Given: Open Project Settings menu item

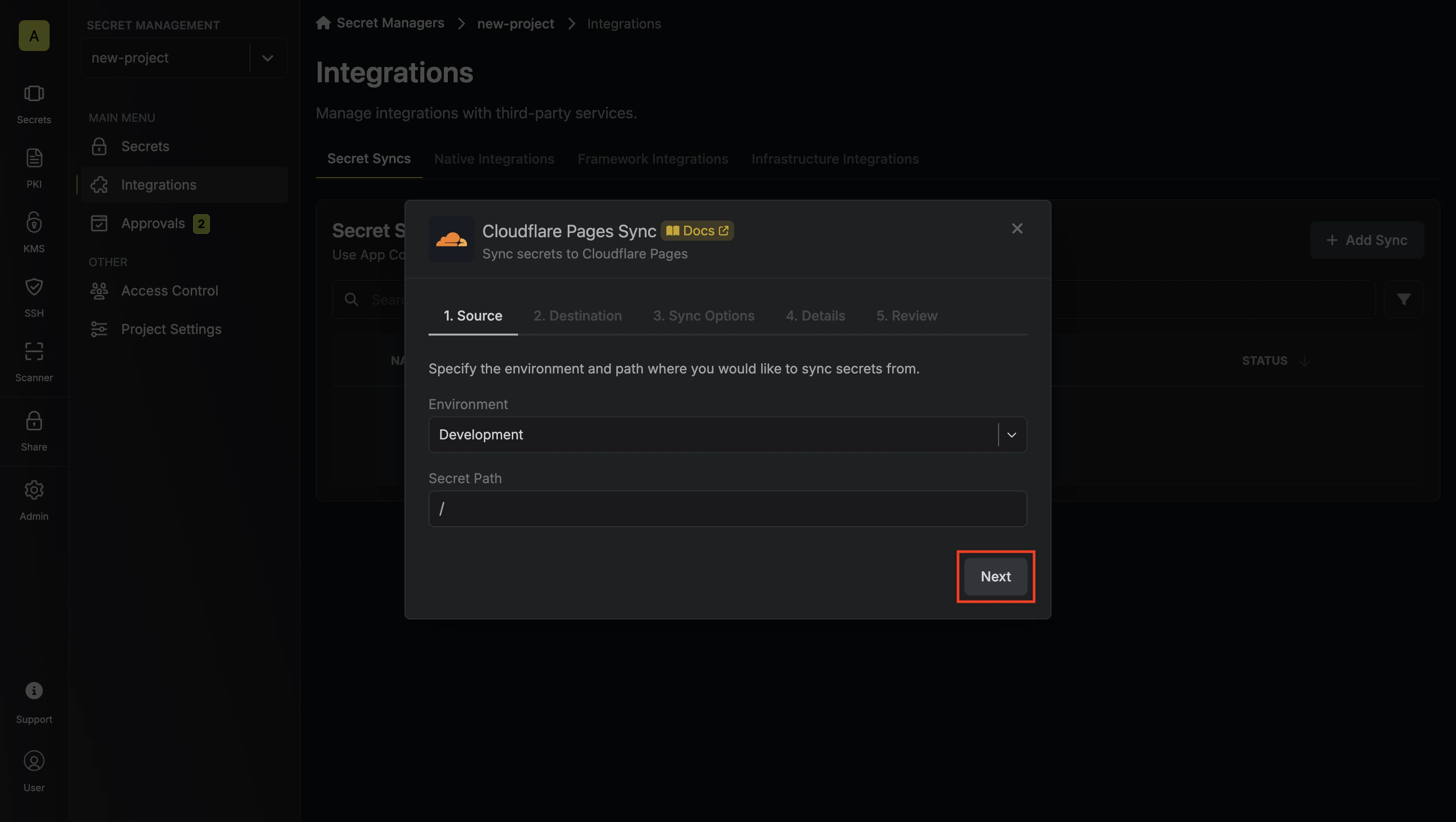Looking at the screenshot, I should pos(184,329).
